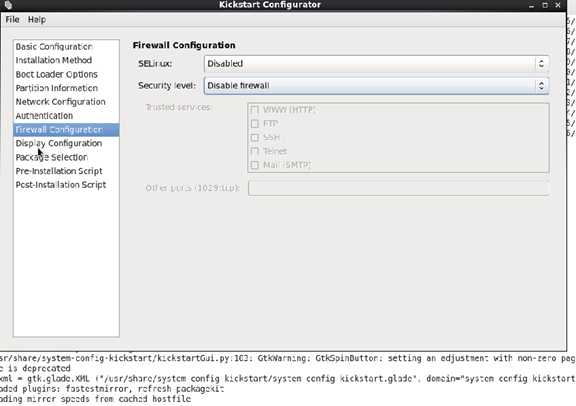The height and width of the screenshot is (406, 576).
Task: Go to Package Selection section
Action: coord(66,157)
